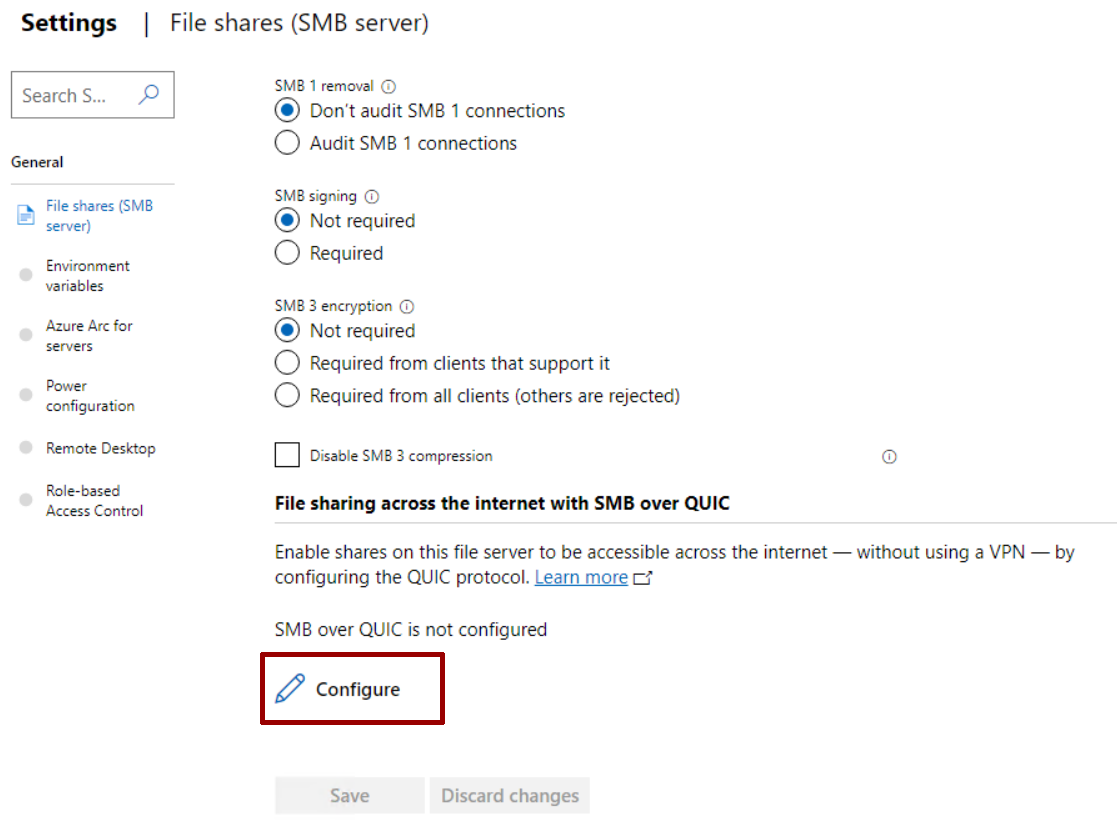Image resolution: width=1117 pixels, height=827 pixels.
Task: Click the search magnifier icon
Action: pyautogui.click(x=148, y=94)
